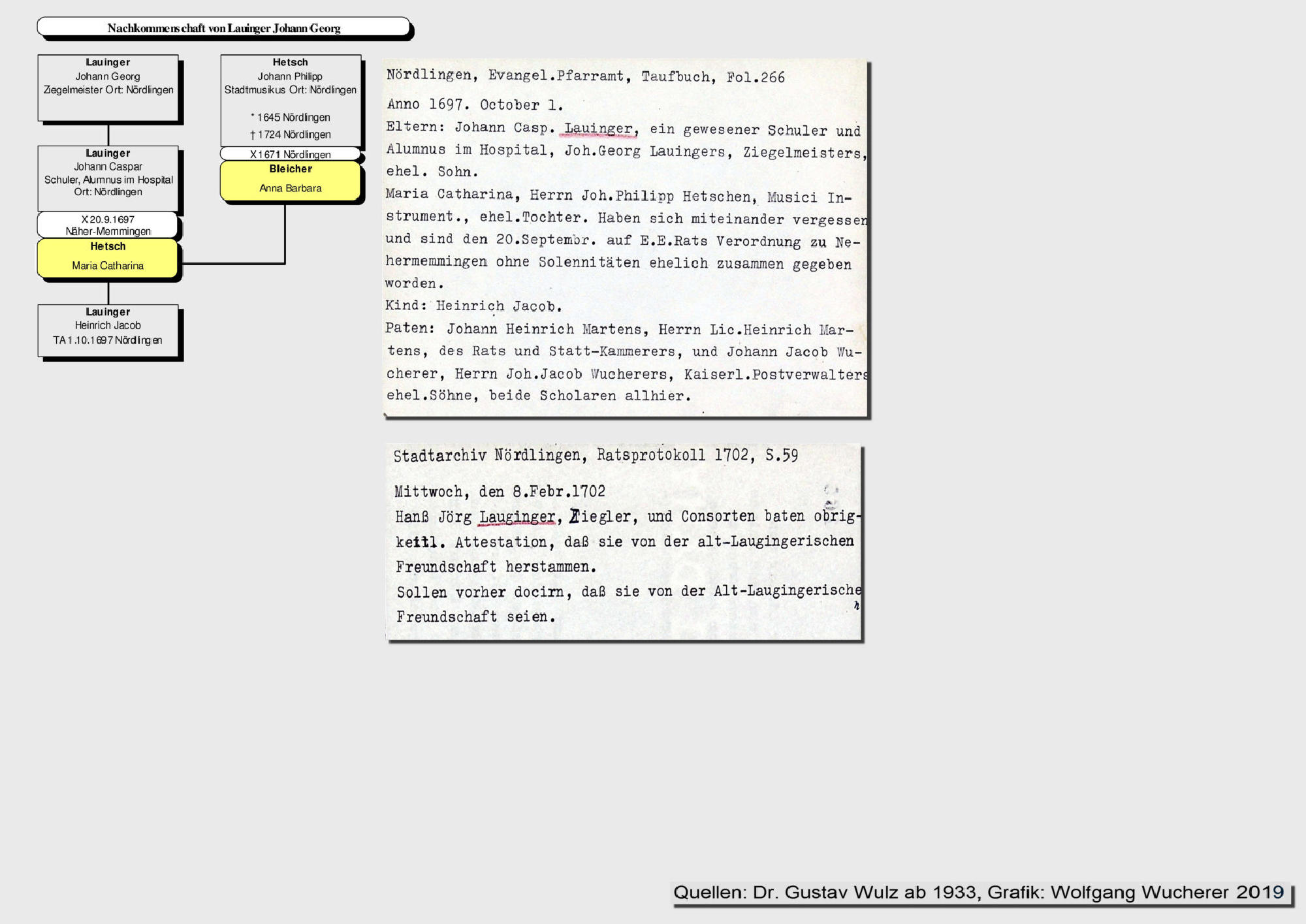Click the marriage label 'X 1671 Nördlingen'
The image size is (1306, 924).
[291, 154]
